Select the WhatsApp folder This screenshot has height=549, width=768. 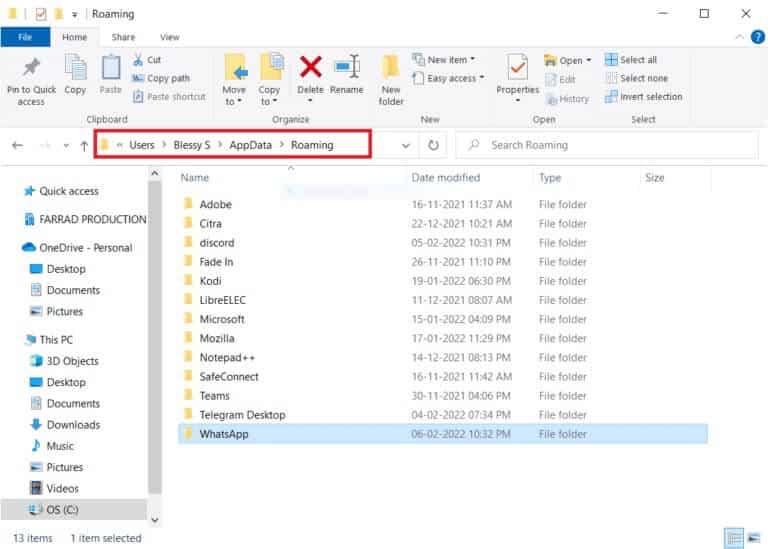coord(443,434)
